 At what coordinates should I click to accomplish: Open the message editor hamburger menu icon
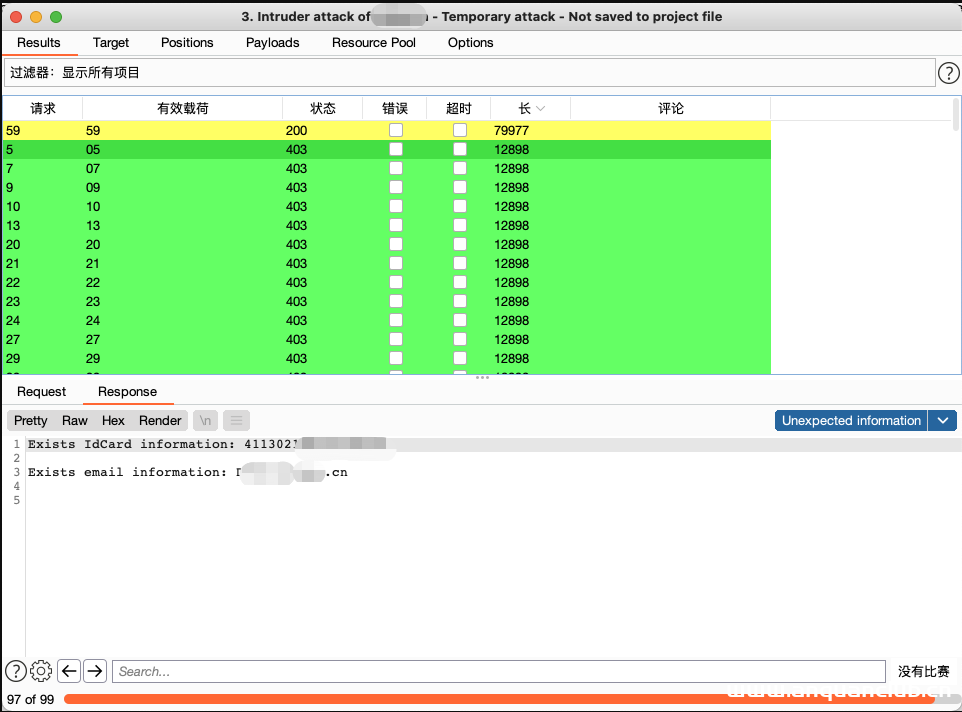[x=236, y=421]
